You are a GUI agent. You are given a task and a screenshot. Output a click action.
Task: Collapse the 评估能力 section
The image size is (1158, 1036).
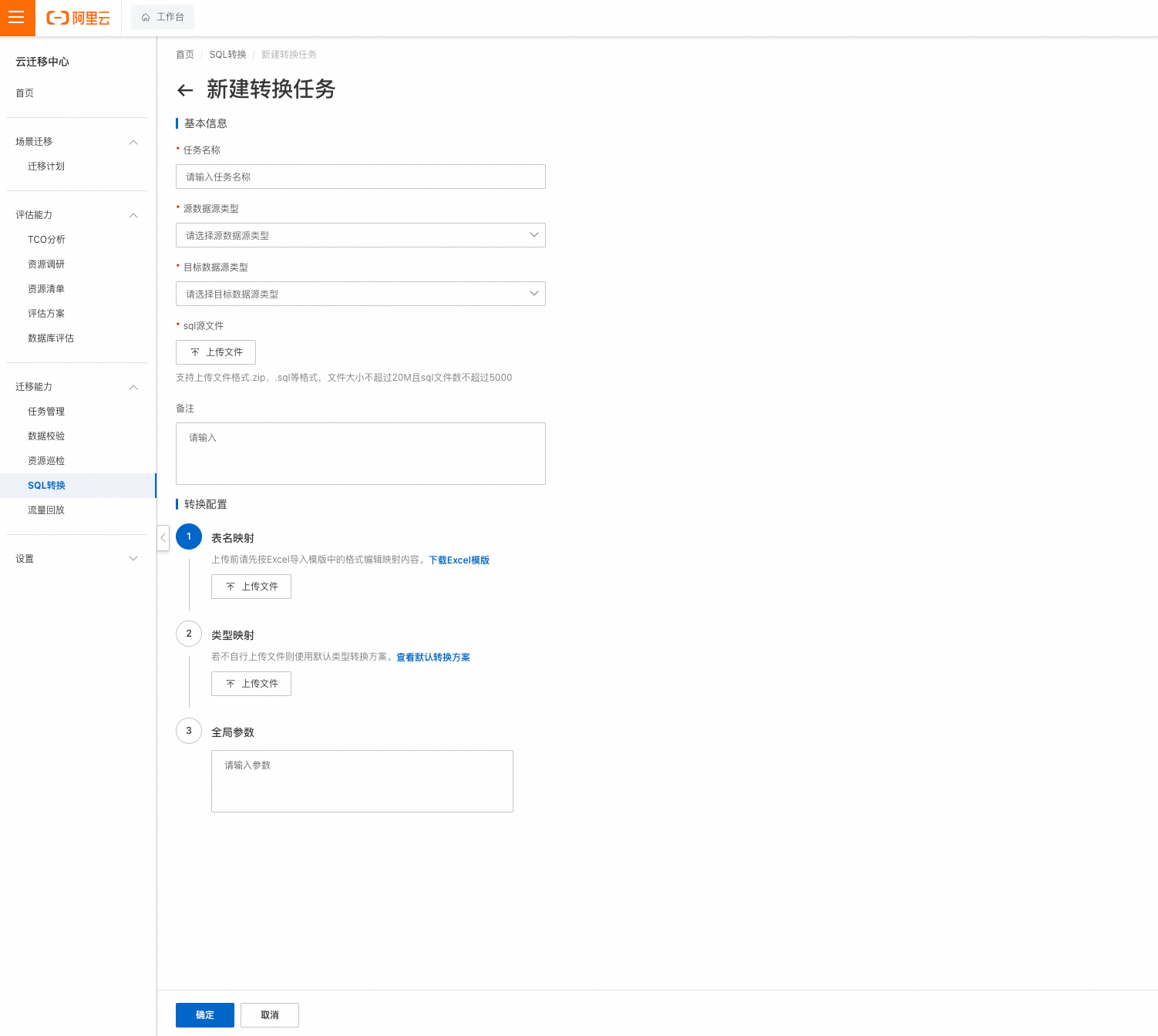point(133,215)
